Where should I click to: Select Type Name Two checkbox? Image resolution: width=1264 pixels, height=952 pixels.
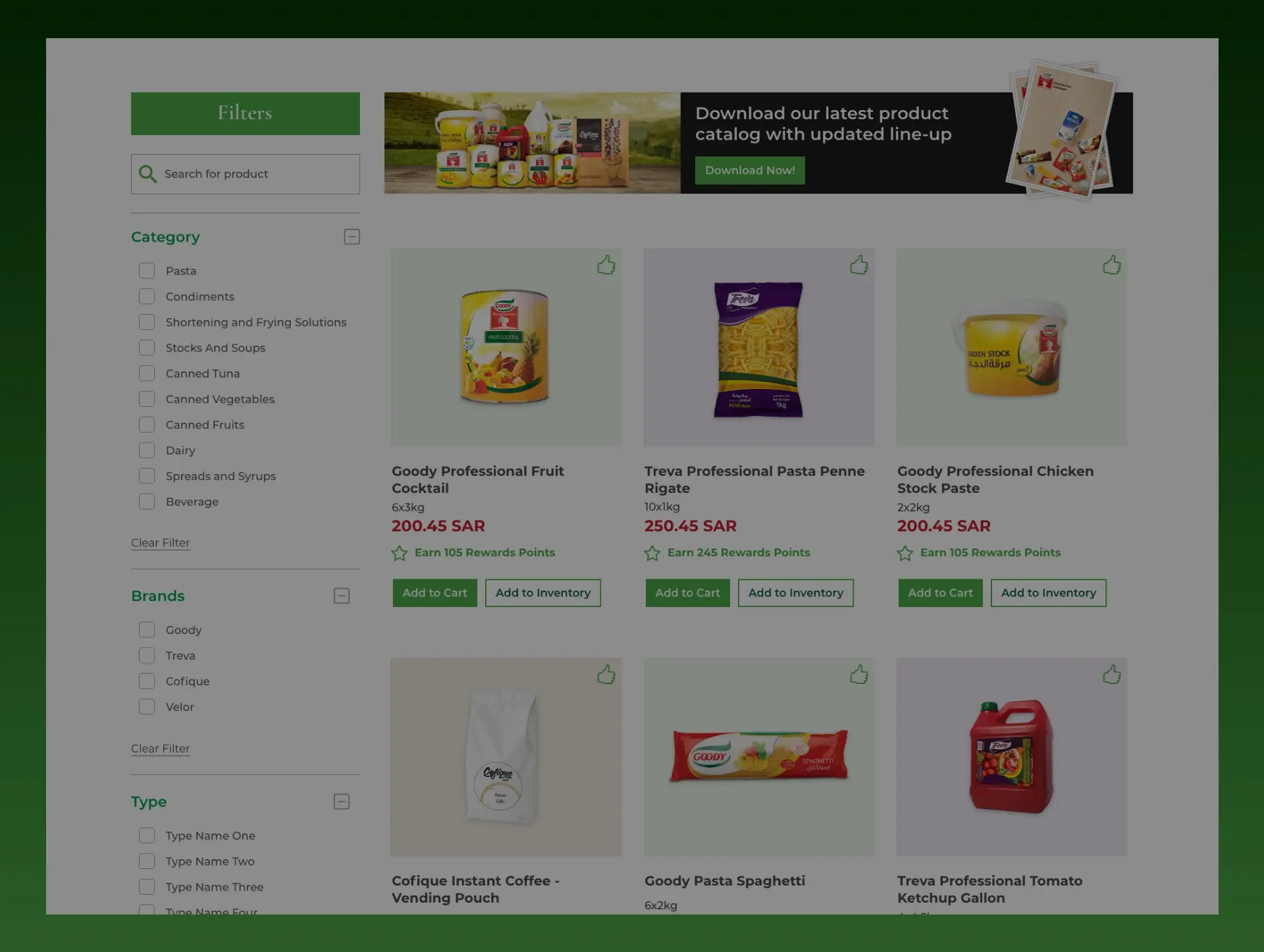147,861
